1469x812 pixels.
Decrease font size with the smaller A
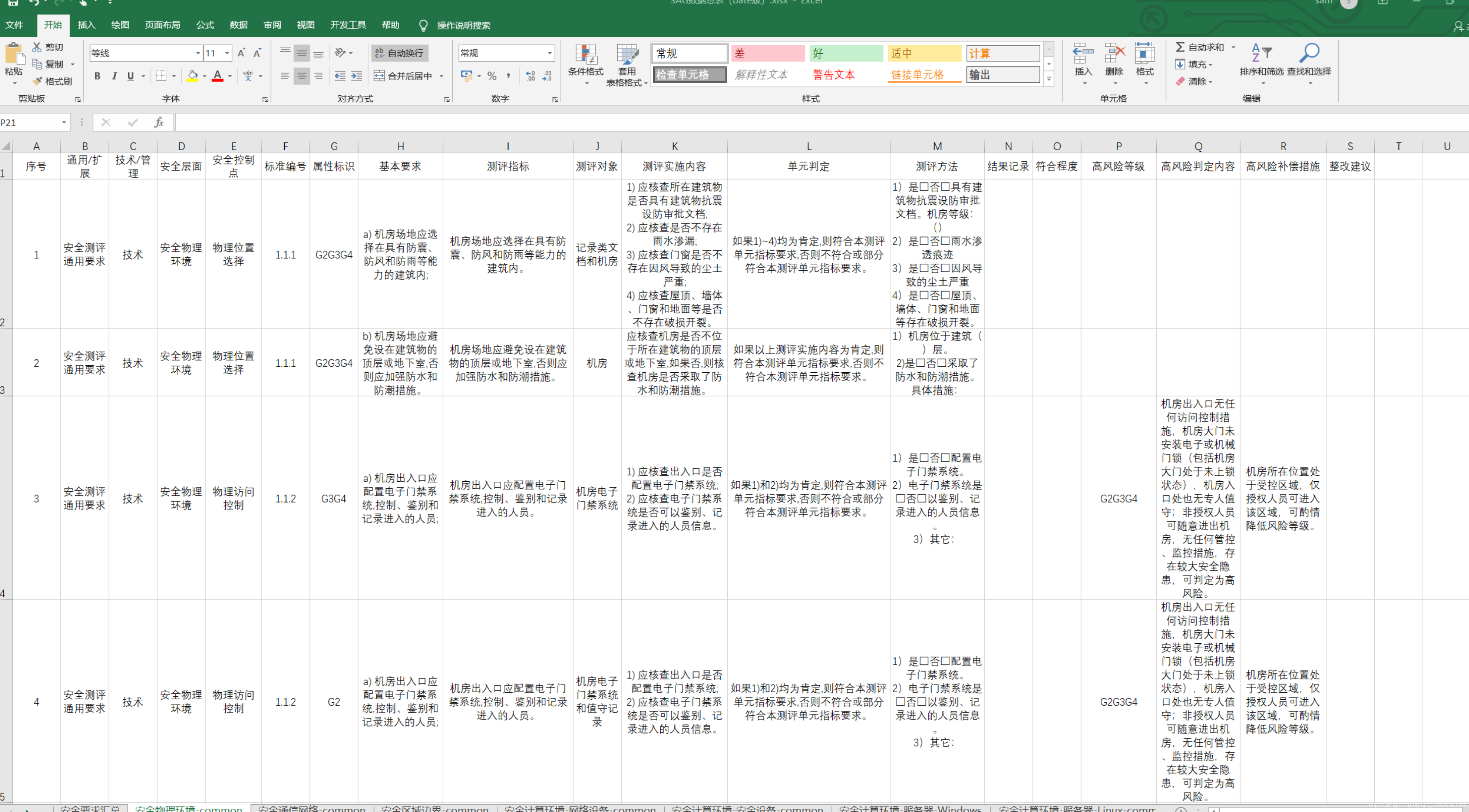(x=257, y=53)
